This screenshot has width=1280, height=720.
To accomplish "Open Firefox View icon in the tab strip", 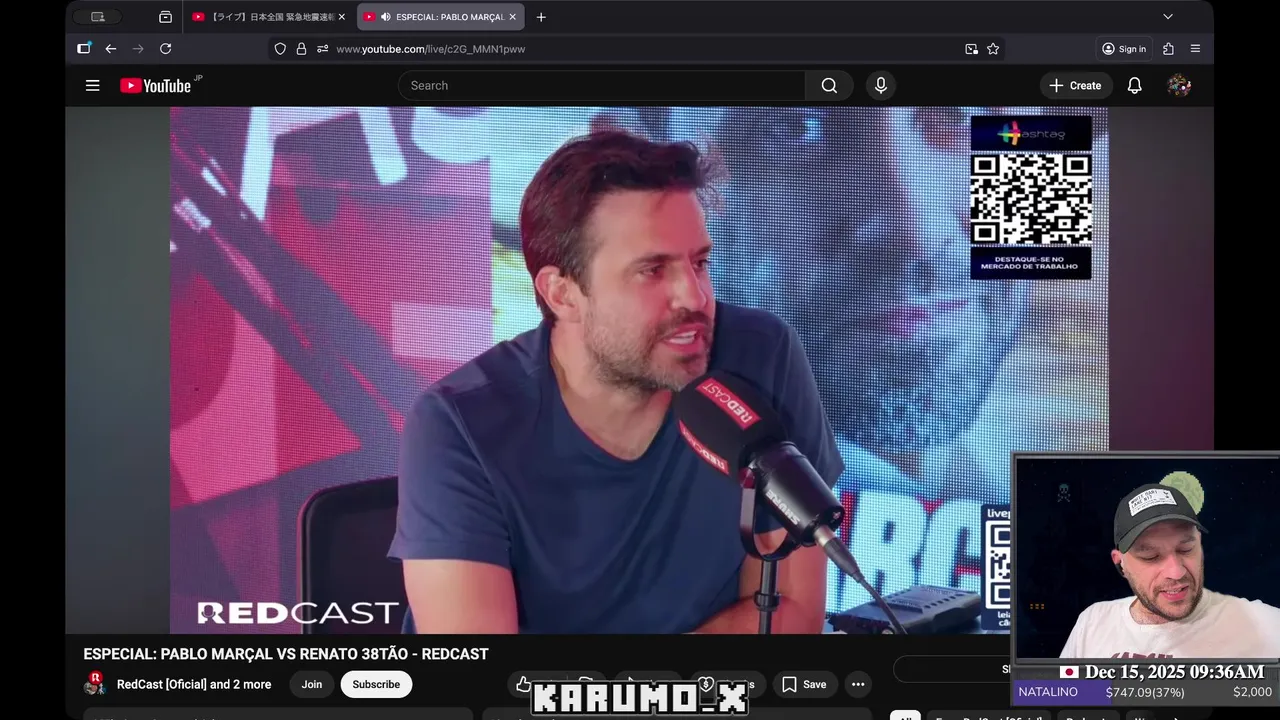I will point(165,17).
